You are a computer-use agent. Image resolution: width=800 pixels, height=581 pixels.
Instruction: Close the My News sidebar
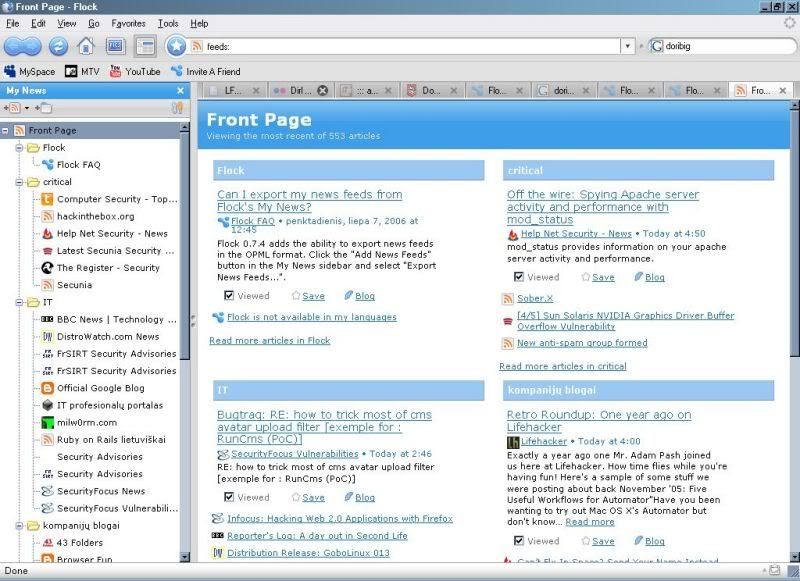180,91
